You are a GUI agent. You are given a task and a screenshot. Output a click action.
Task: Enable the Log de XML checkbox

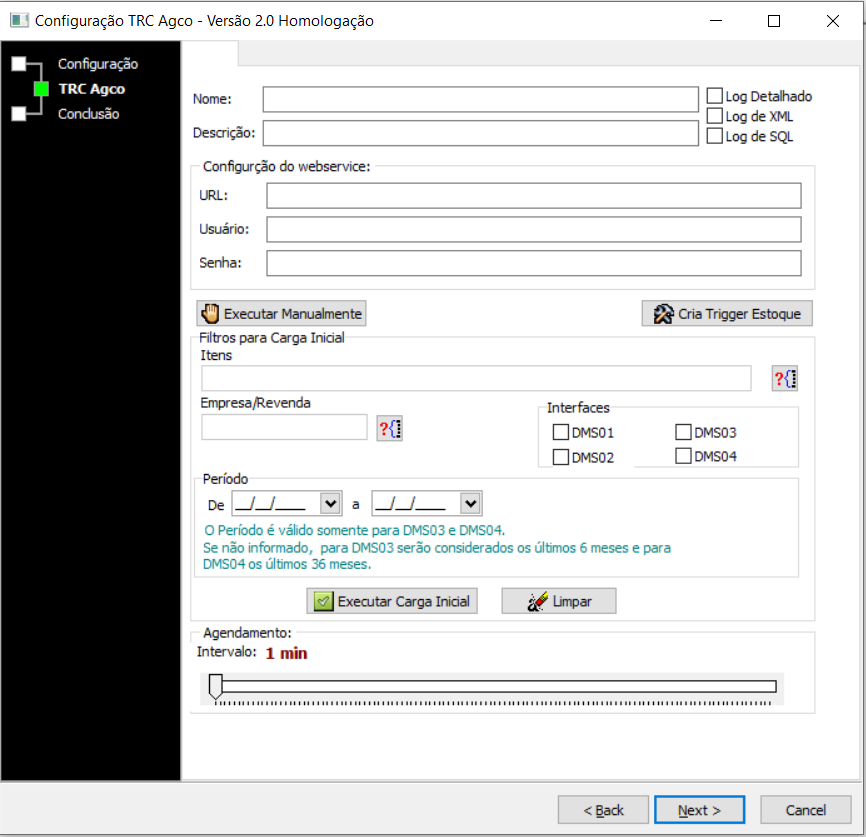tap(715, 116)
